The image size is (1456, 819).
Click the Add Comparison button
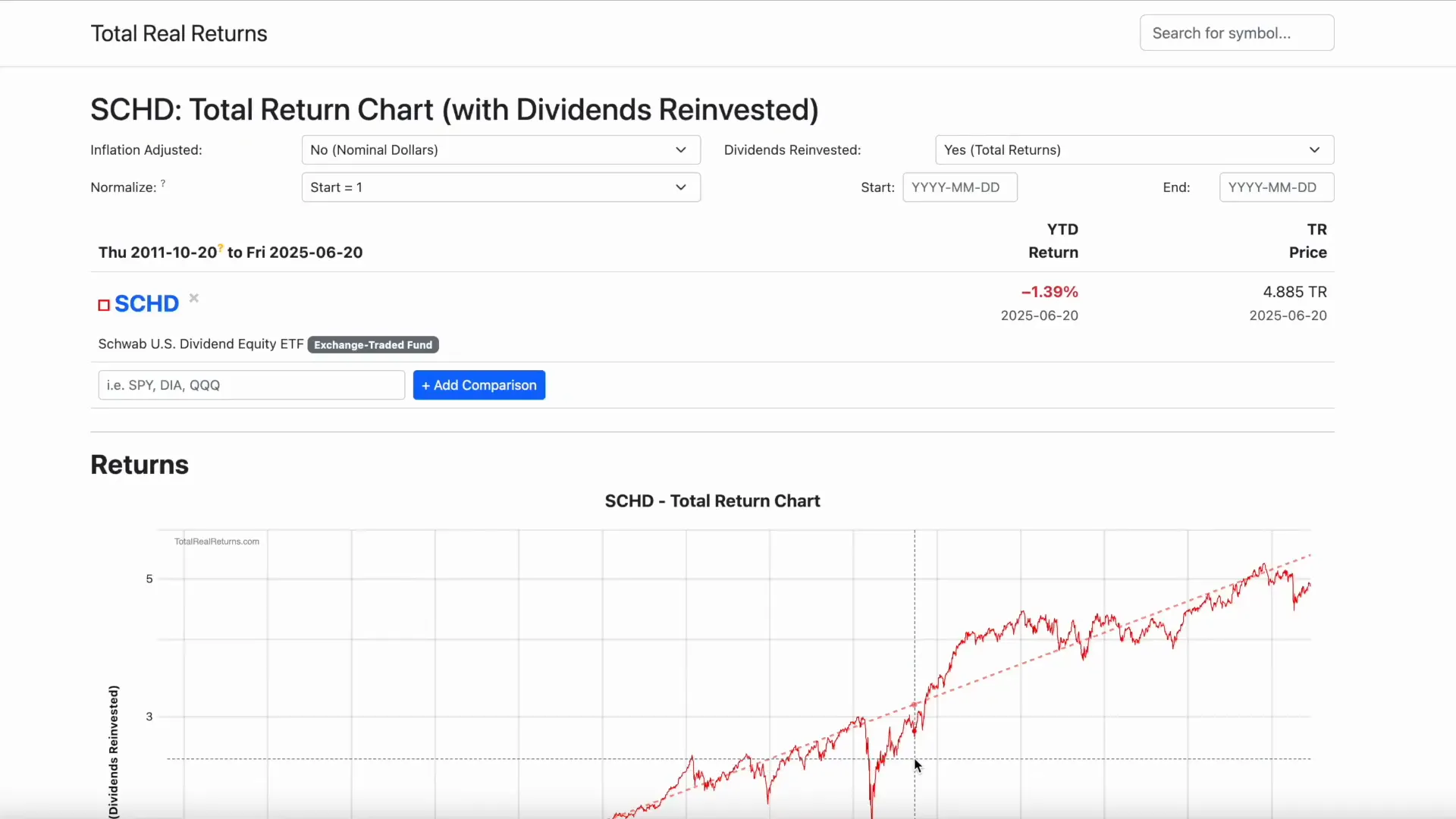(479, 385)
